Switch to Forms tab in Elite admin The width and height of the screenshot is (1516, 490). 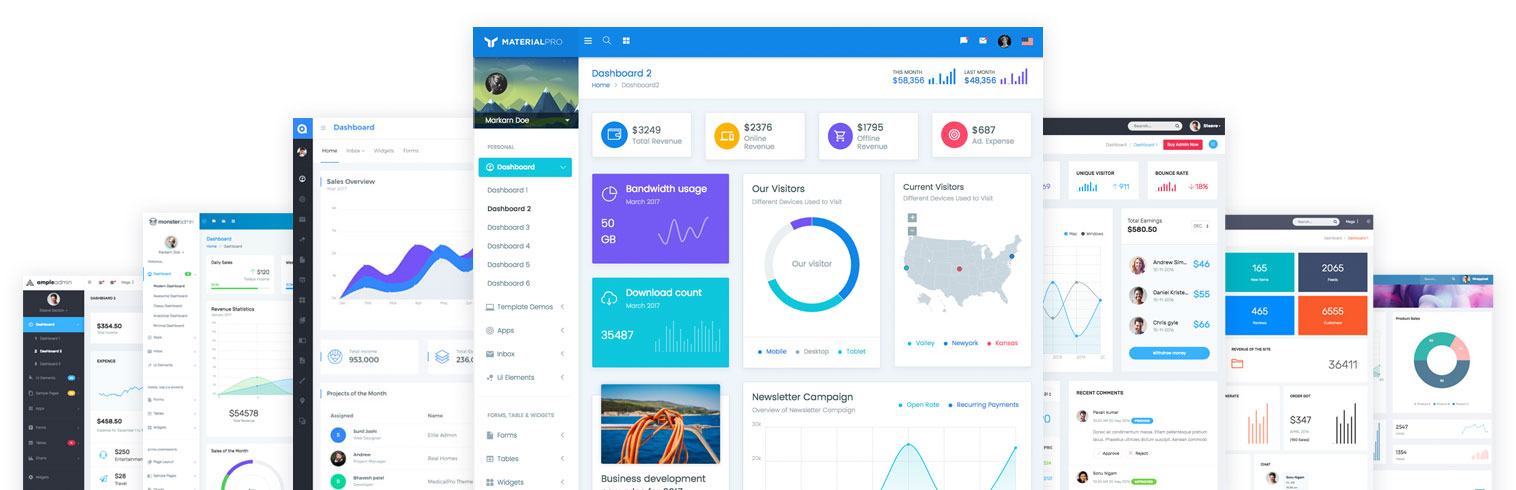410,150
